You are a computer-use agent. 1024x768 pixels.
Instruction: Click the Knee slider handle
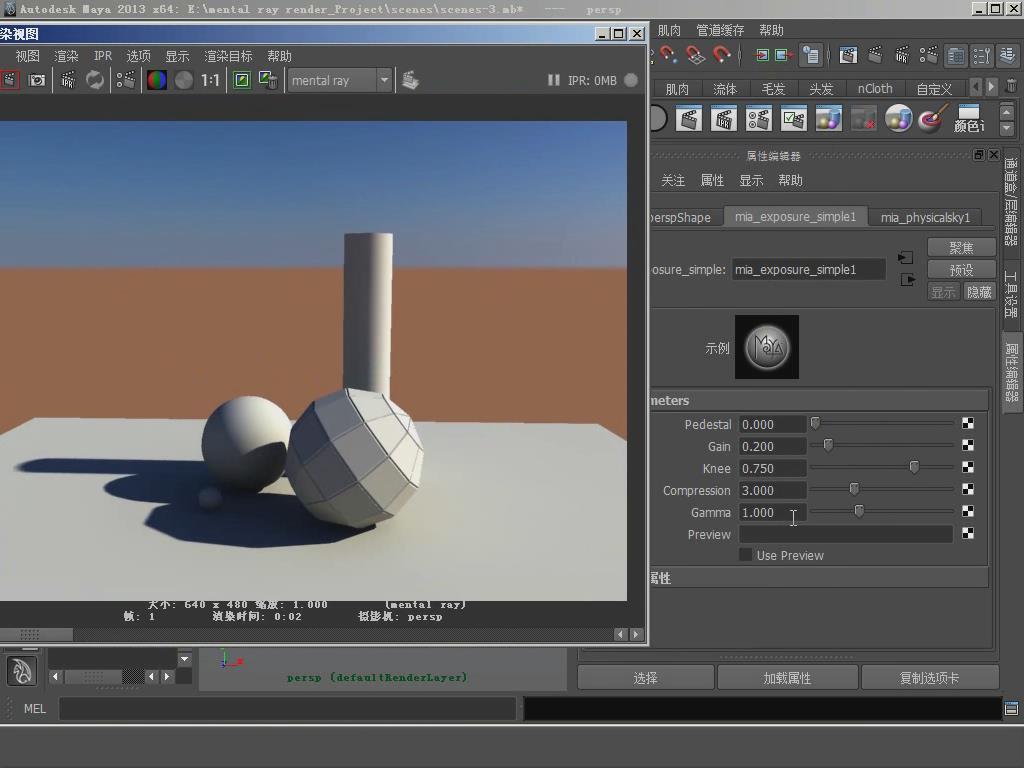[914, 467]
